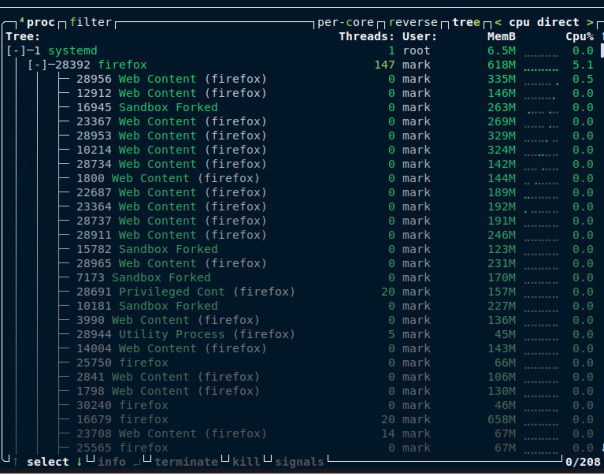Select process 28965 Web Content row
The width and height of the screenshot is (604, 476).
300,263
